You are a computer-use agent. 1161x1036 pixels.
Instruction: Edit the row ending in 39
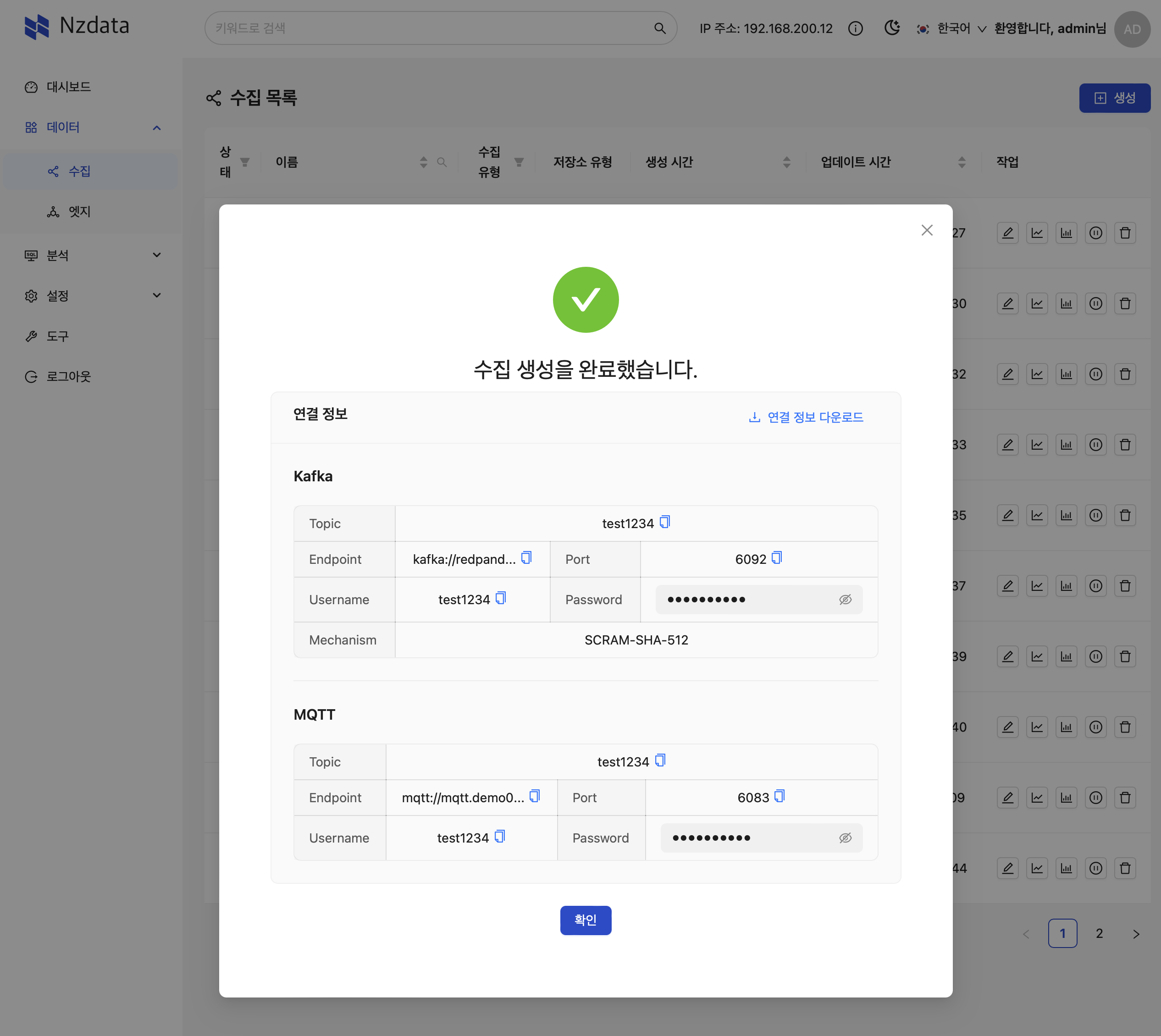[1008, 656]
